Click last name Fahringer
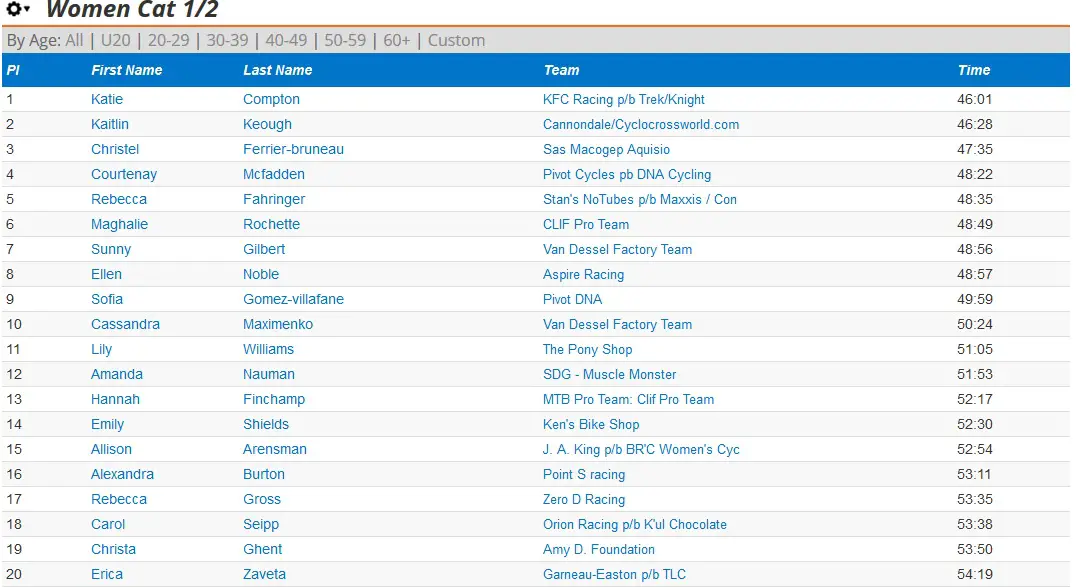1081x587 pixels. pos(274,199)
